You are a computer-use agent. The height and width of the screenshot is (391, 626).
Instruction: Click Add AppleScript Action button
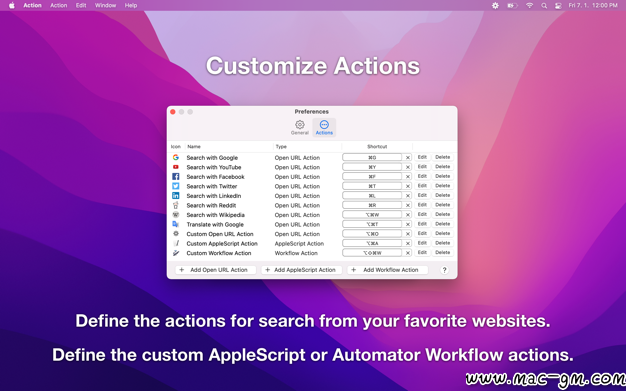tap(302, 270)
